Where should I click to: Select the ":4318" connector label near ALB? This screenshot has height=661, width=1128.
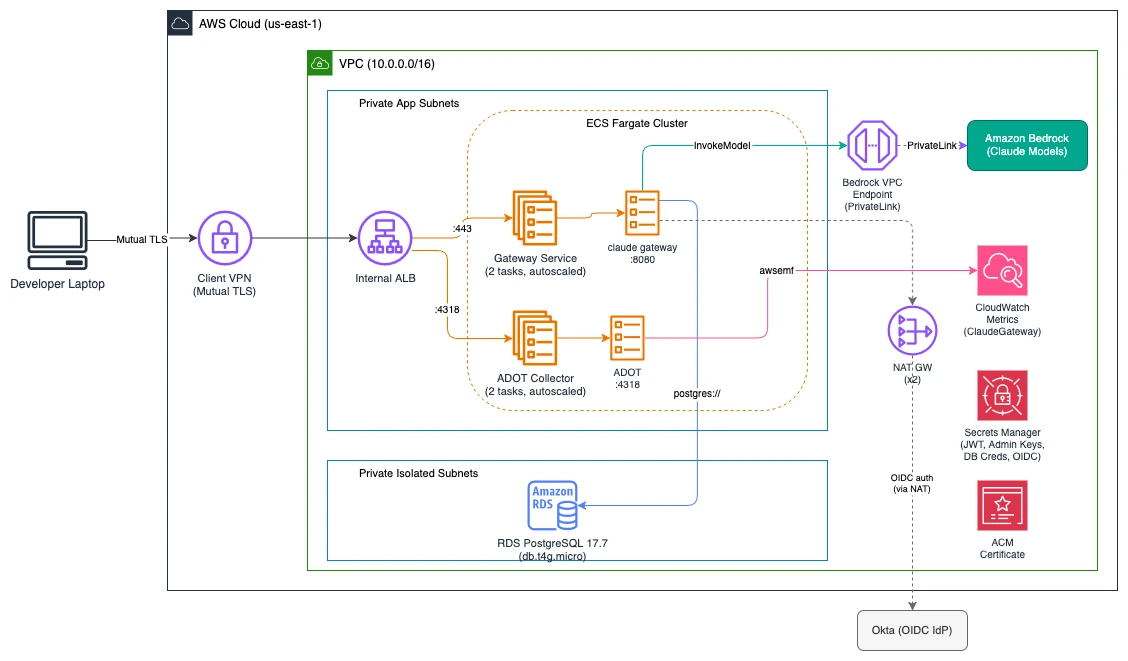[447, 309]
